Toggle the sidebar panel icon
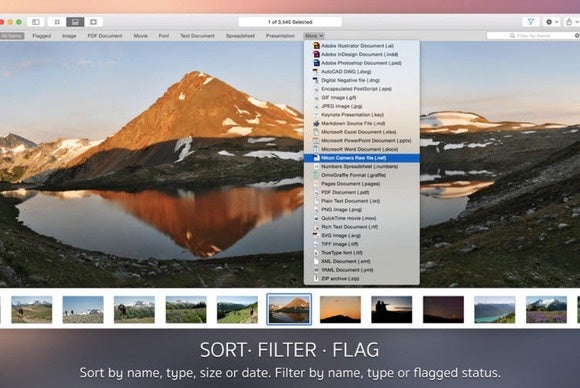 coord(36,22)
